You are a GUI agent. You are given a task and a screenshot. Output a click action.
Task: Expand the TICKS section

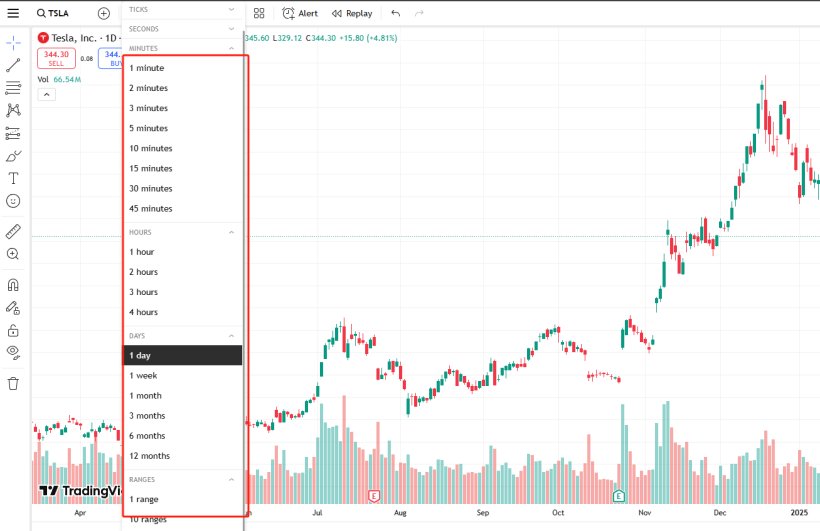[182, 9]
